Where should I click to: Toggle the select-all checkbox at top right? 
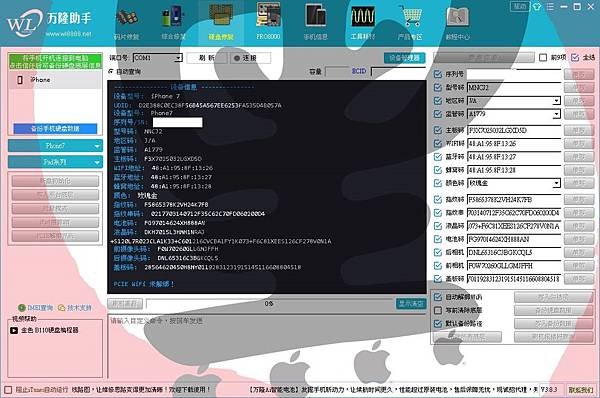click(x=575, y=57)
